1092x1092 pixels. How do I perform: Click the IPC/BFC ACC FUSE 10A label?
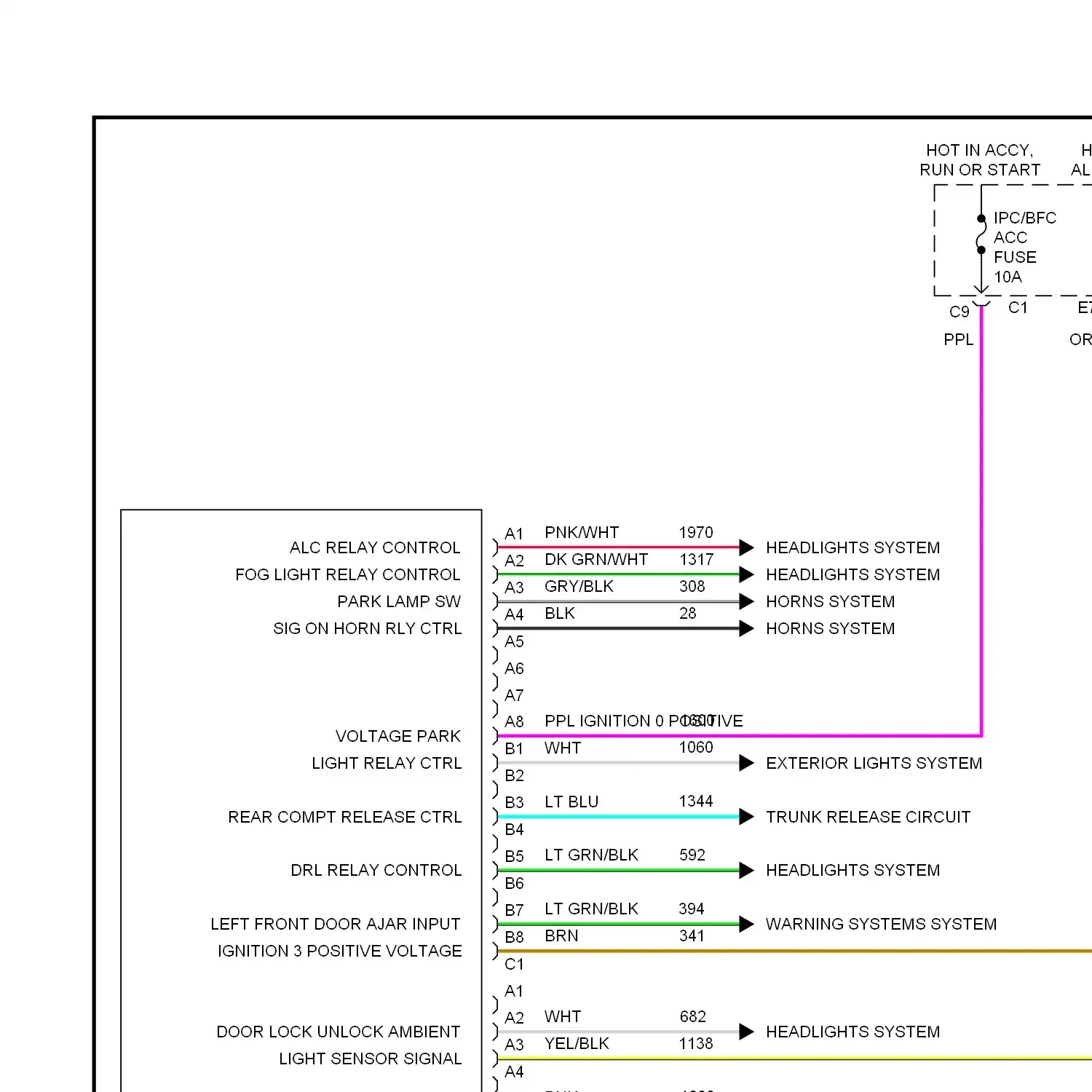pos(1025,247)
